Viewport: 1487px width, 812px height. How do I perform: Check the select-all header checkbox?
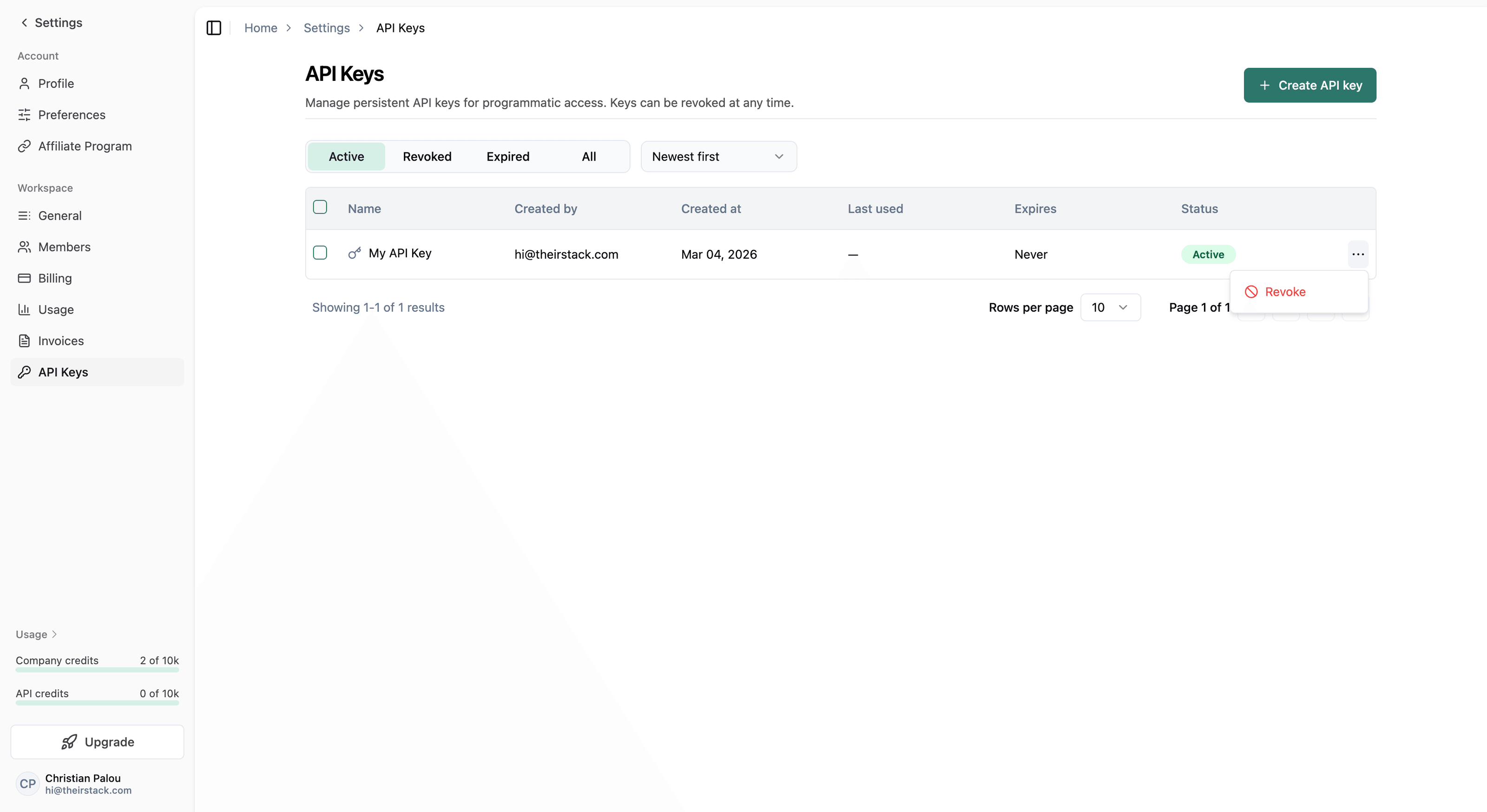tap(320, 207)
